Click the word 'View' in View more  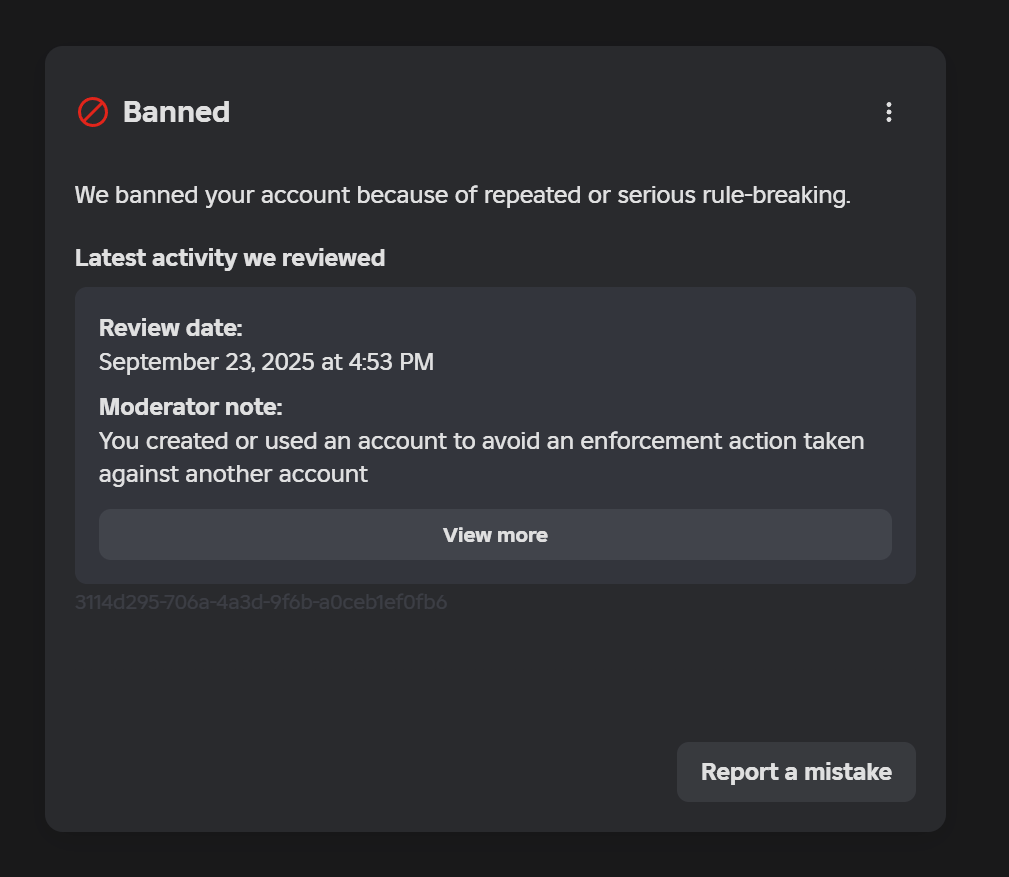(x=465, y=535)
